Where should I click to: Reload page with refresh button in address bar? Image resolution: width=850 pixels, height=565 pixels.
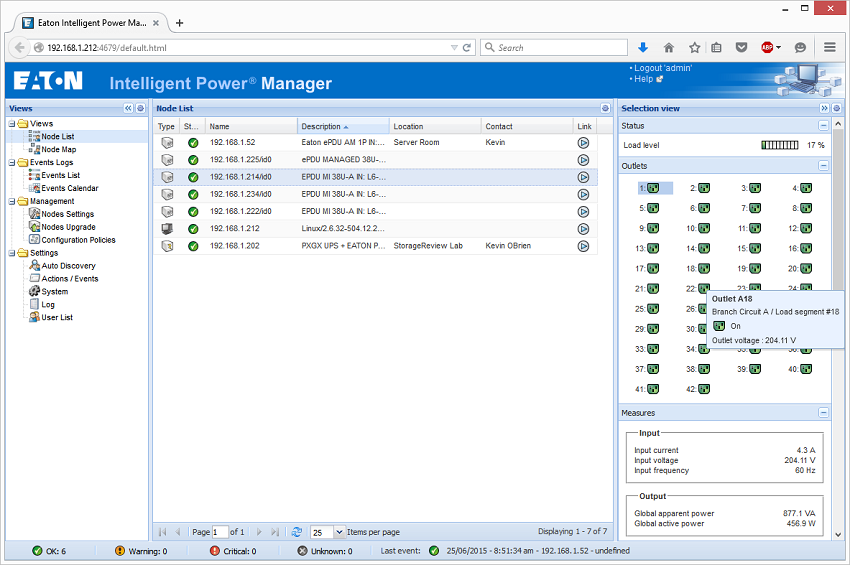(x=466, y=48)
